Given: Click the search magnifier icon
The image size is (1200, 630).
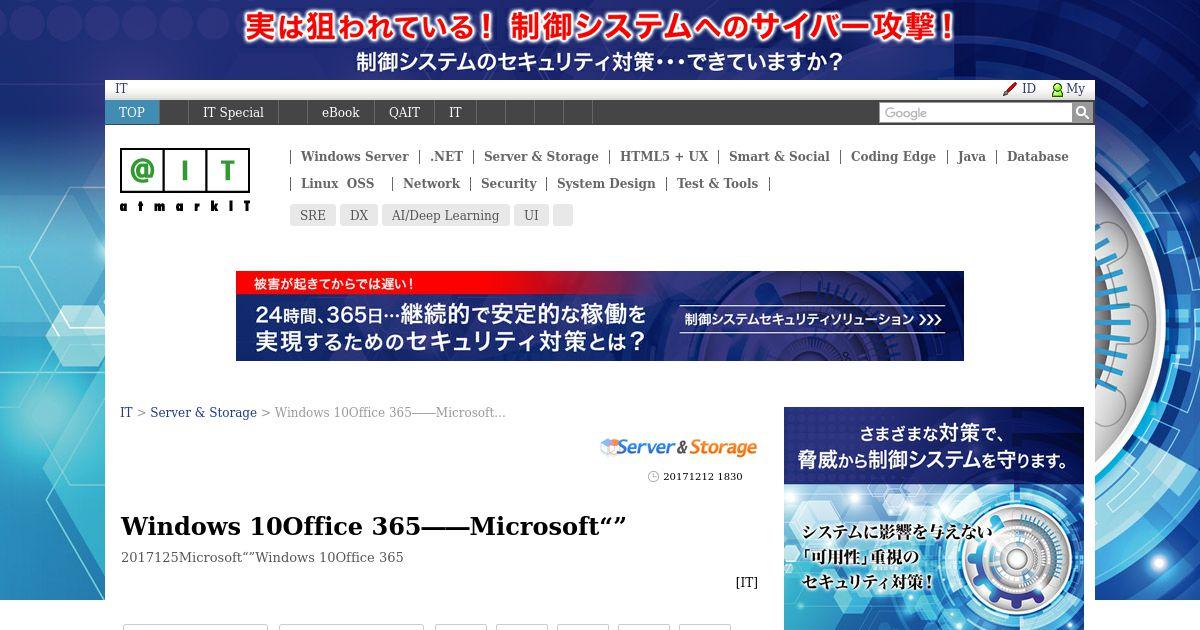Looking at the screenshot, I should pyautogui.click(x=1082, y=113).
